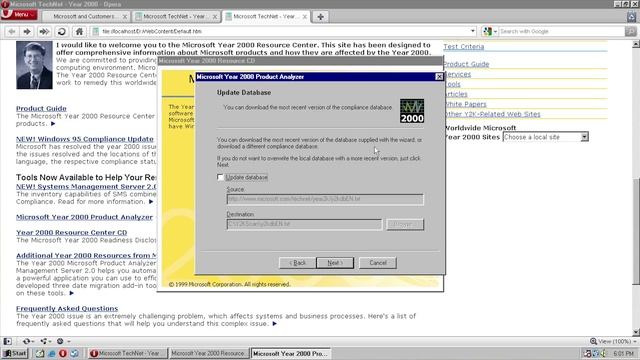Expand the address bar history dropdown

473,31
